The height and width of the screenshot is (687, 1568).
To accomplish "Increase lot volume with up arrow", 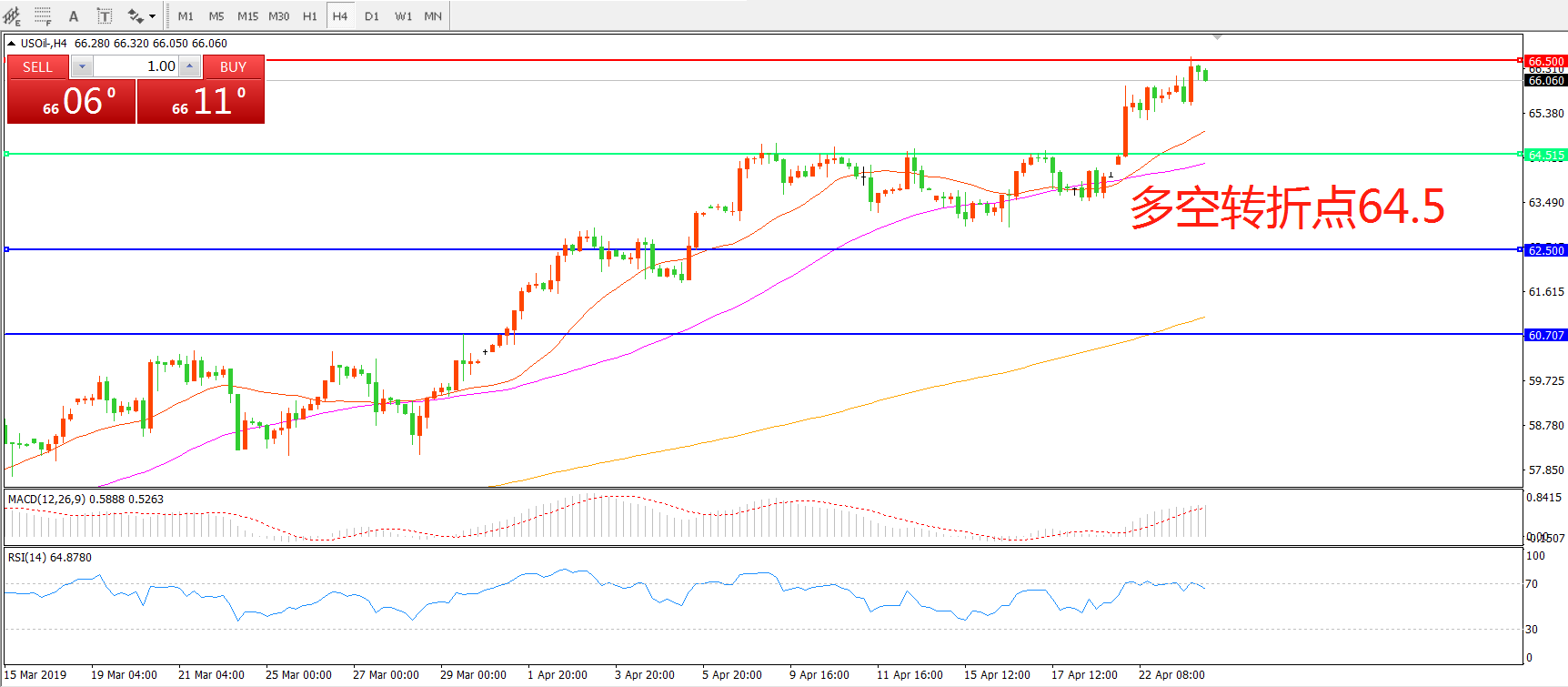I will coord(189,66).
